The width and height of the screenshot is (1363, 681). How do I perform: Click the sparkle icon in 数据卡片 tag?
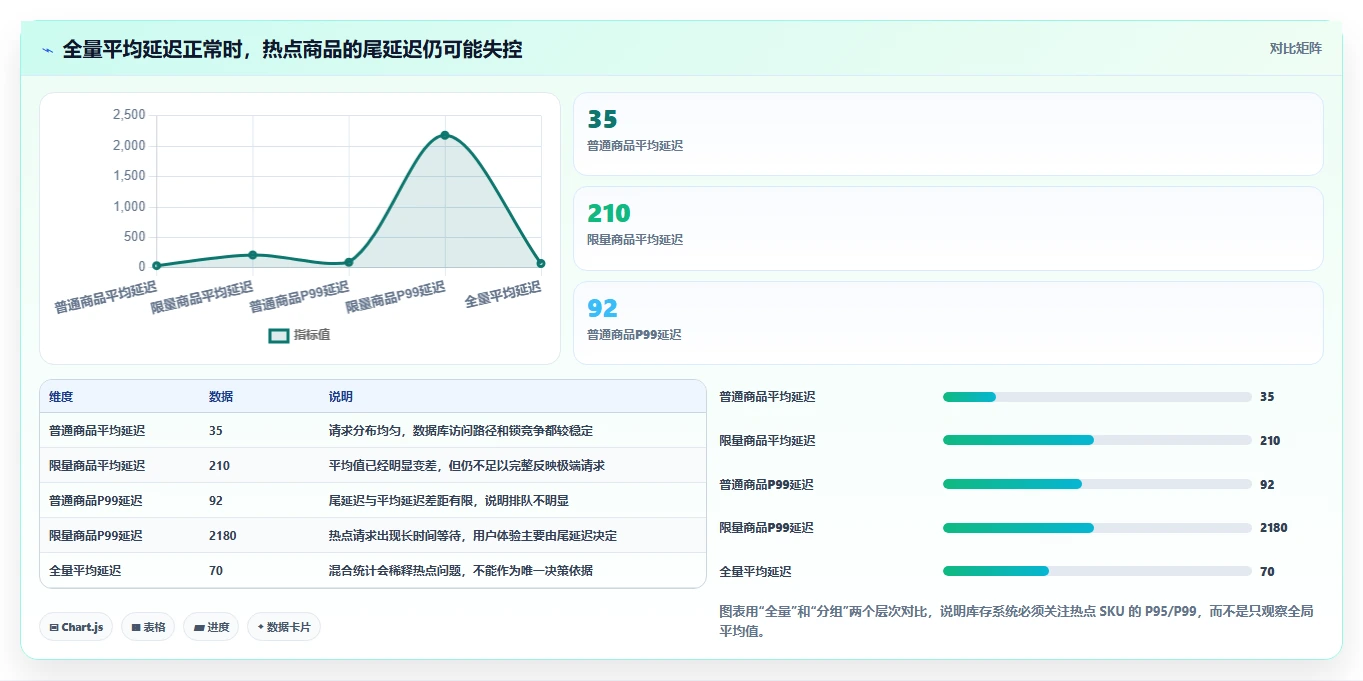coord(261,627)
